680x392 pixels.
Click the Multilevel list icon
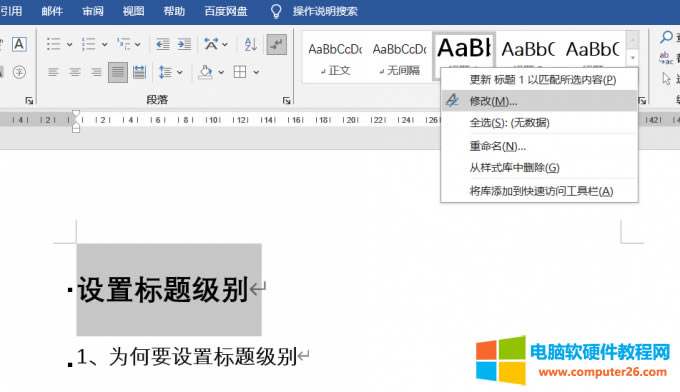click(x=124, y=44)
